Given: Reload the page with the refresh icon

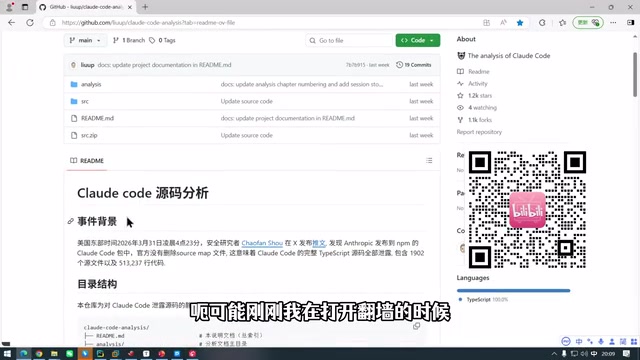Looking at the screenshot, I should (x=30, y=23).
